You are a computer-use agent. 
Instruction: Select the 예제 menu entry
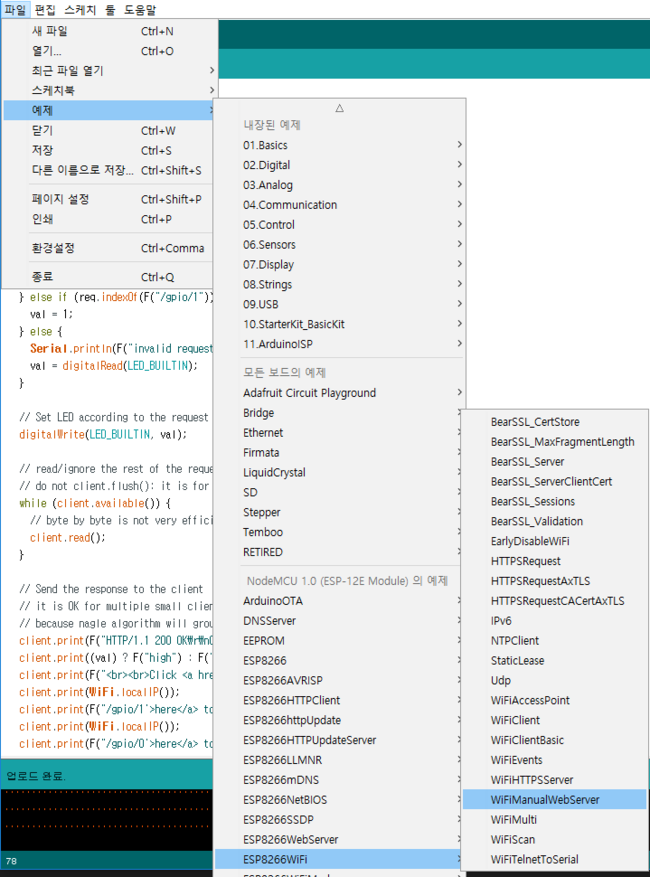(109, 110)
